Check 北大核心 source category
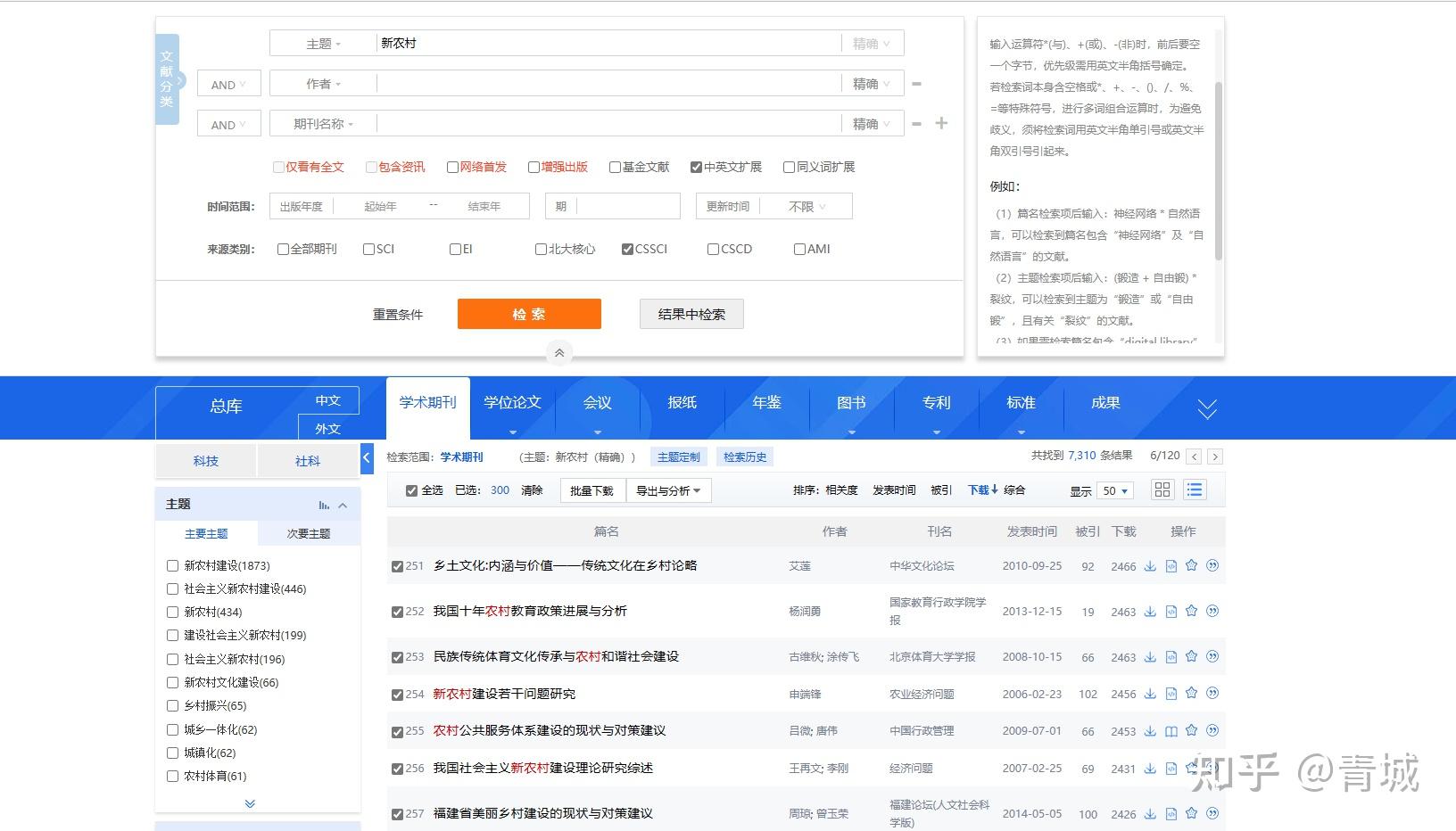Viewport: 1456px width, 831px height. (x=541, y=250)
